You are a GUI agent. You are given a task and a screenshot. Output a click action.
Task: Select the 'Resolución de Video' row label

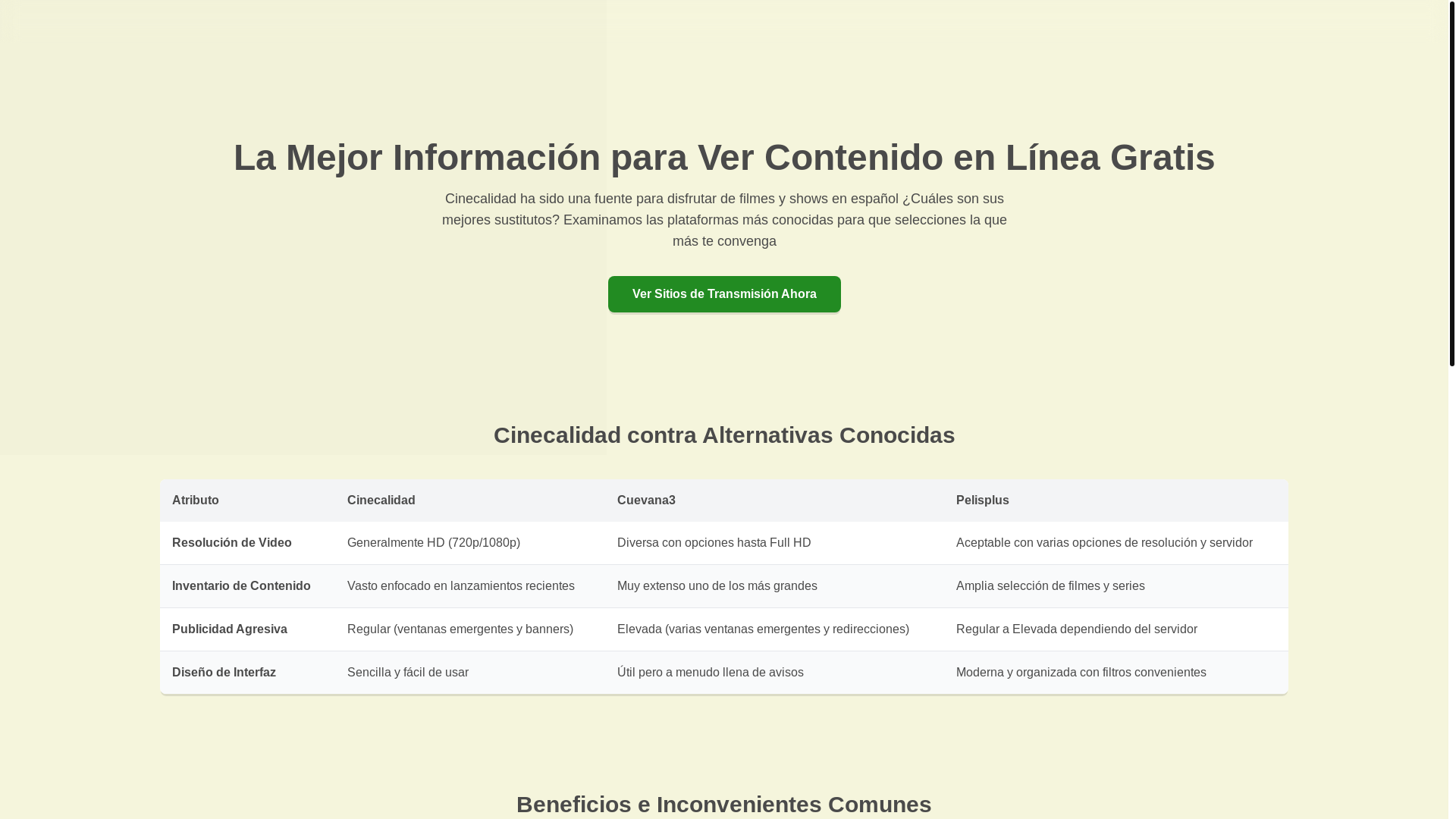tap(232, 543)
